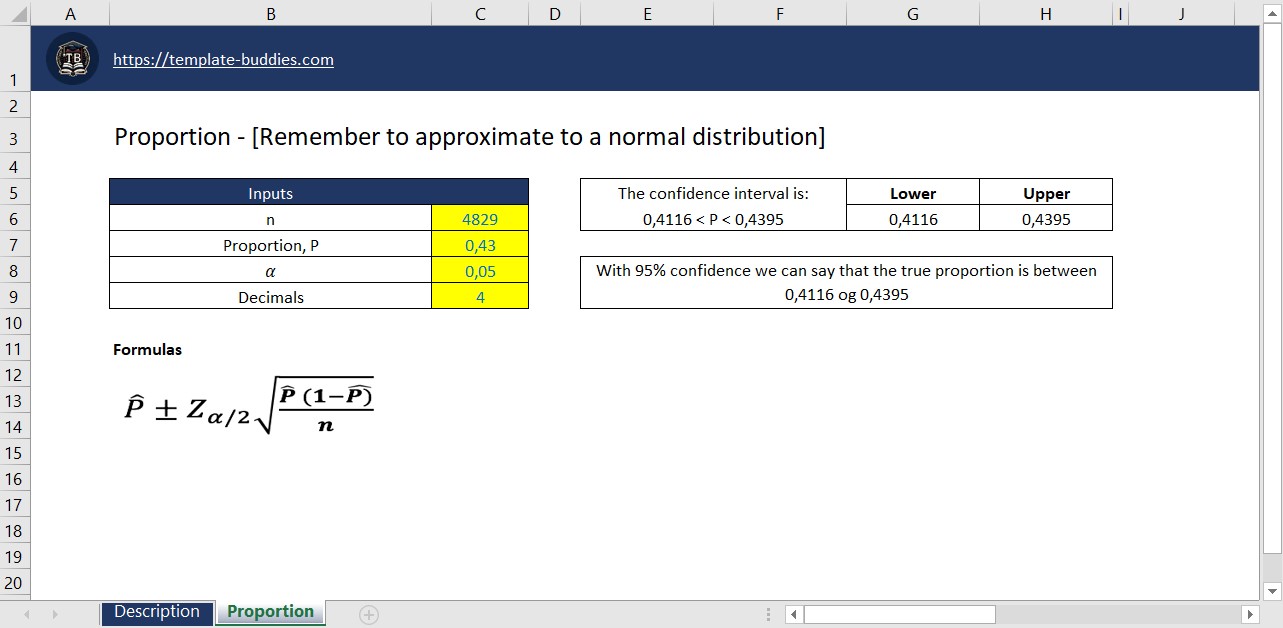Select the yellow Proportion value cell showing 0,43
1283x628 pixels.
(479, 244)
